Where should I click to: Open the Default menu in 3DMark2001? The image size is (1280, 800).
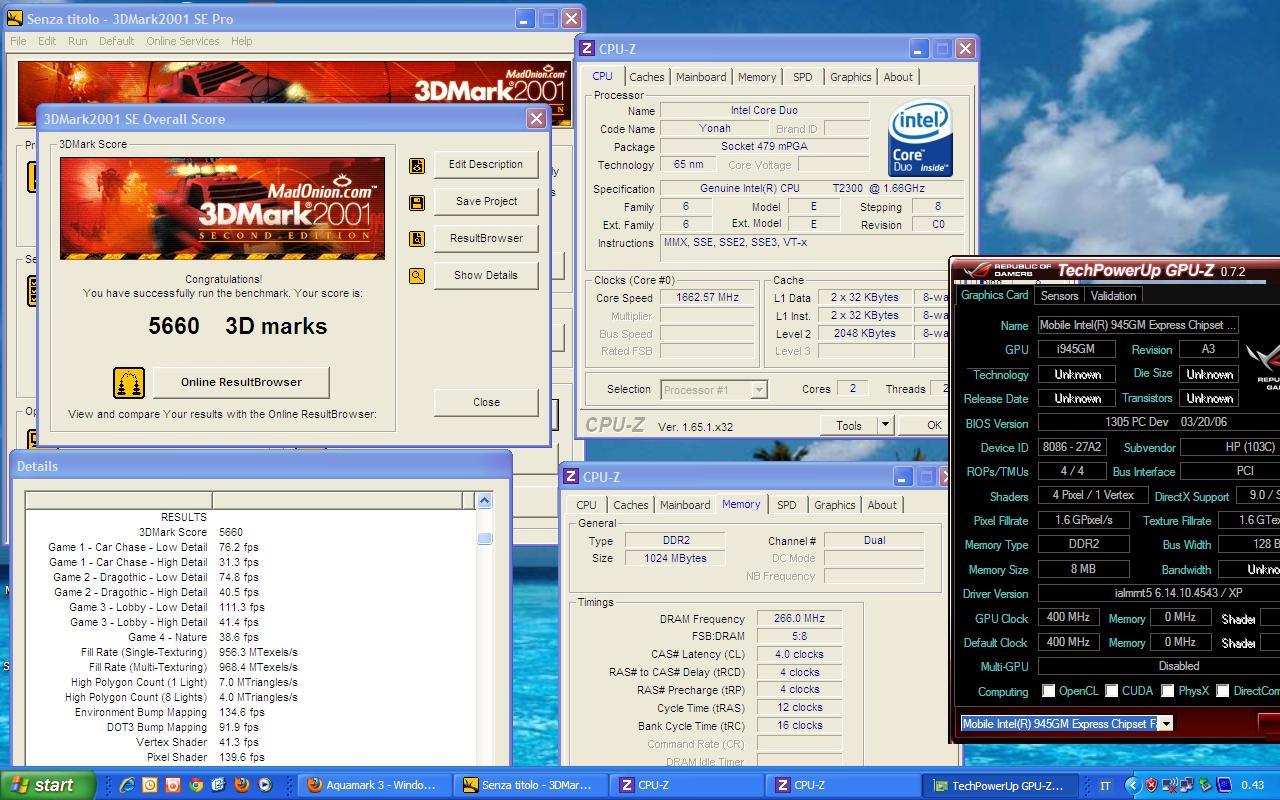pyautogui.click(x=116, y=41)
